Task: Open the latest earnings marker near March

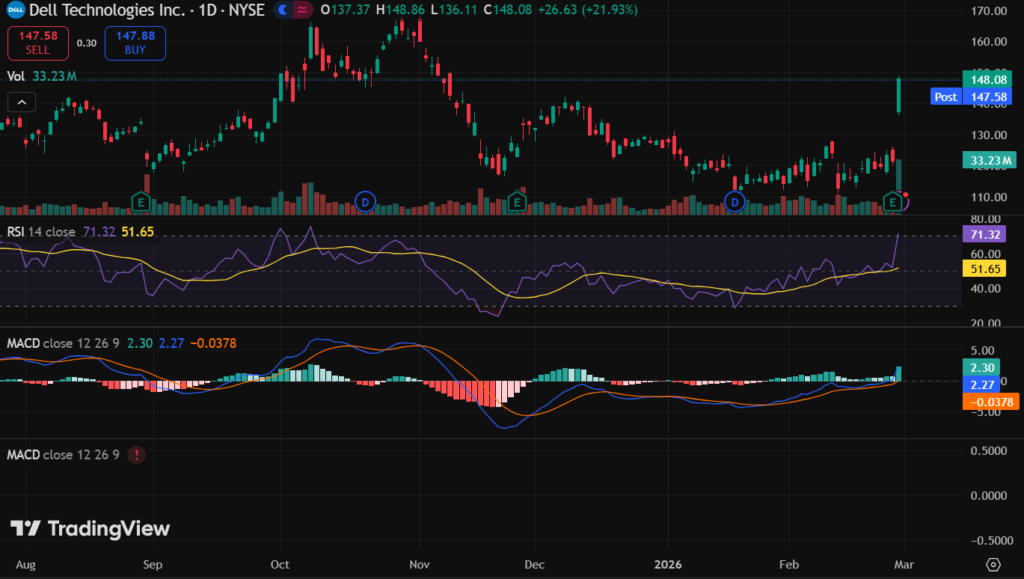Action: point(893,203)
